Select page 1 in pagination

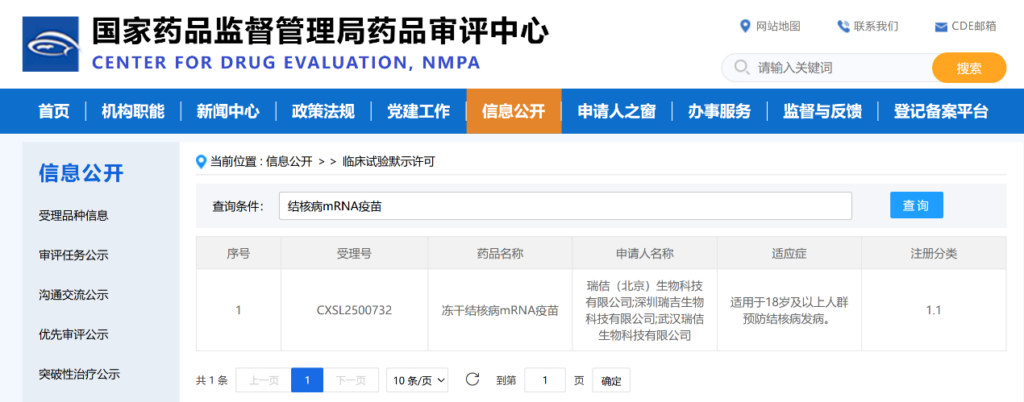[307, 380]
